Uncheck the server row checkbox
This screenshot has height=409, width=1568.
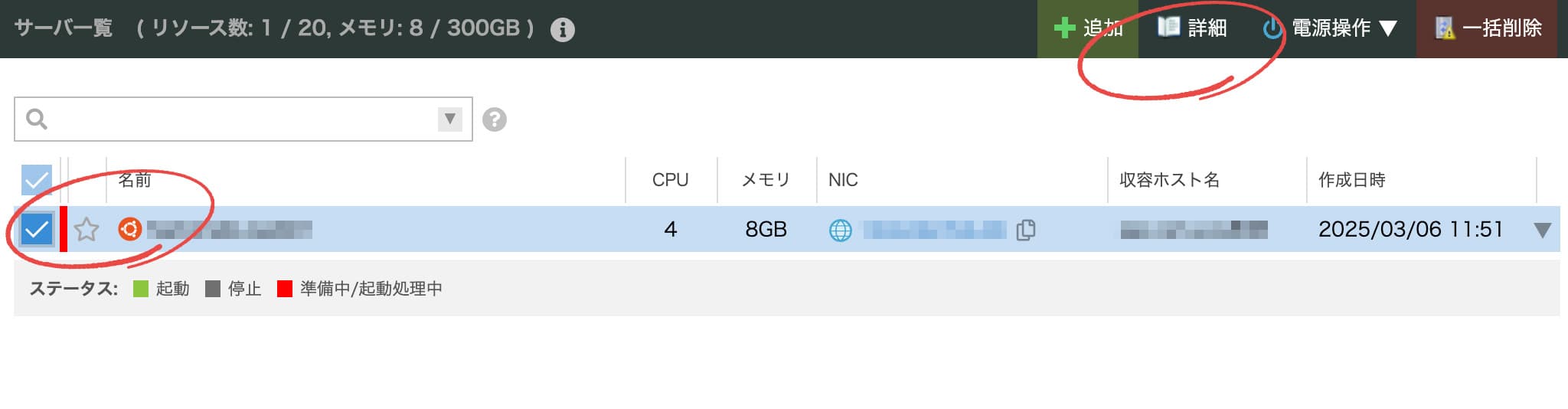pos(36,229)
